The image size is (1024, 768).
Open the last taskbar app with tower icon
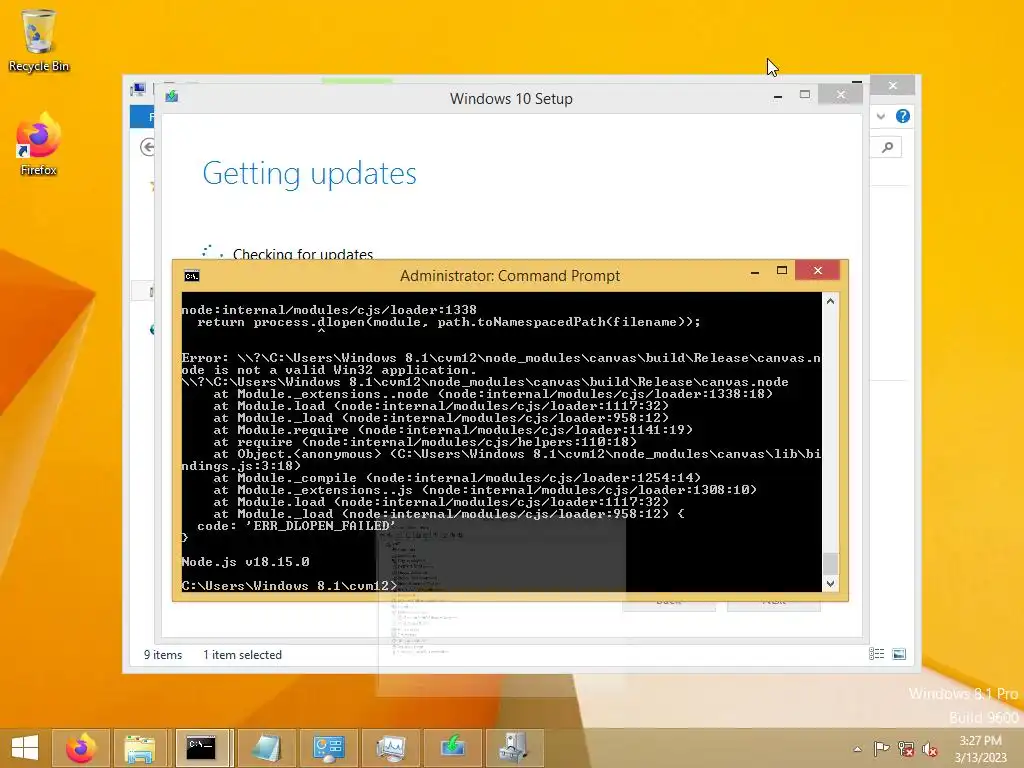coord(515,748)
